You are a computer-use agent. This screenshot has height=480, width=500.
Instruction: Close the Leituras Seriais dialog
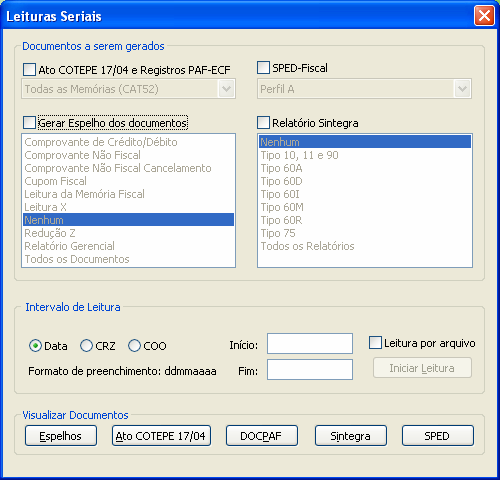coord(484,16)
